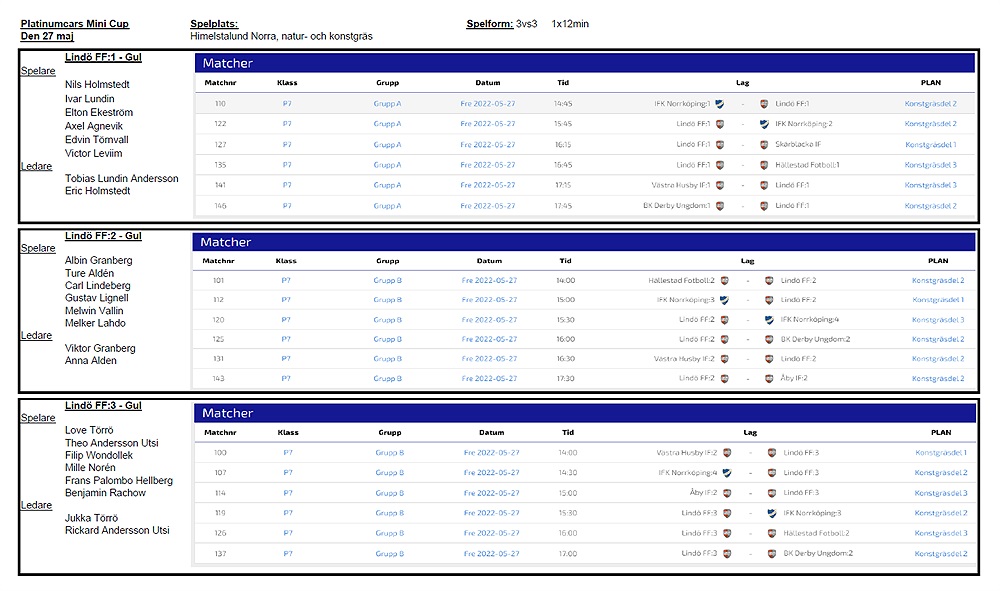This screenshot has height=591, width=1000.
Task: Select player name Nils Holmstedt
Action: (97, 84)
